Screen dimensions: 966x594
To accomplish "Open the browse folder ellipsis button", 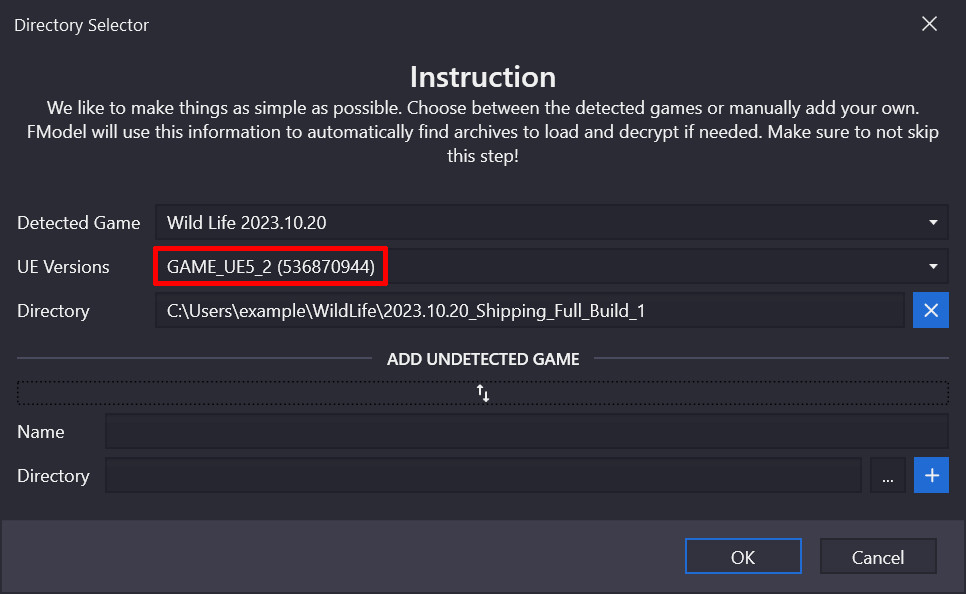I will coord(888,476).
